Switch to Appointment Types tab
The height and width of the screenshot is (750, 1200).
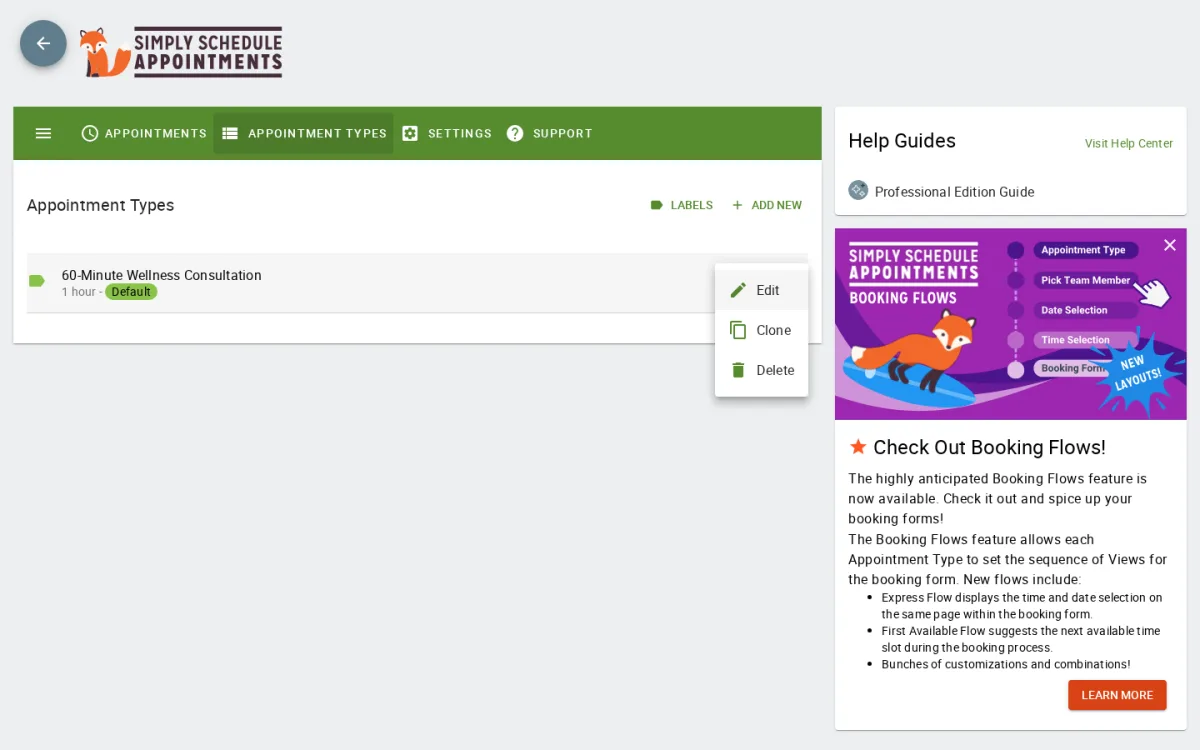click(303, 133)
